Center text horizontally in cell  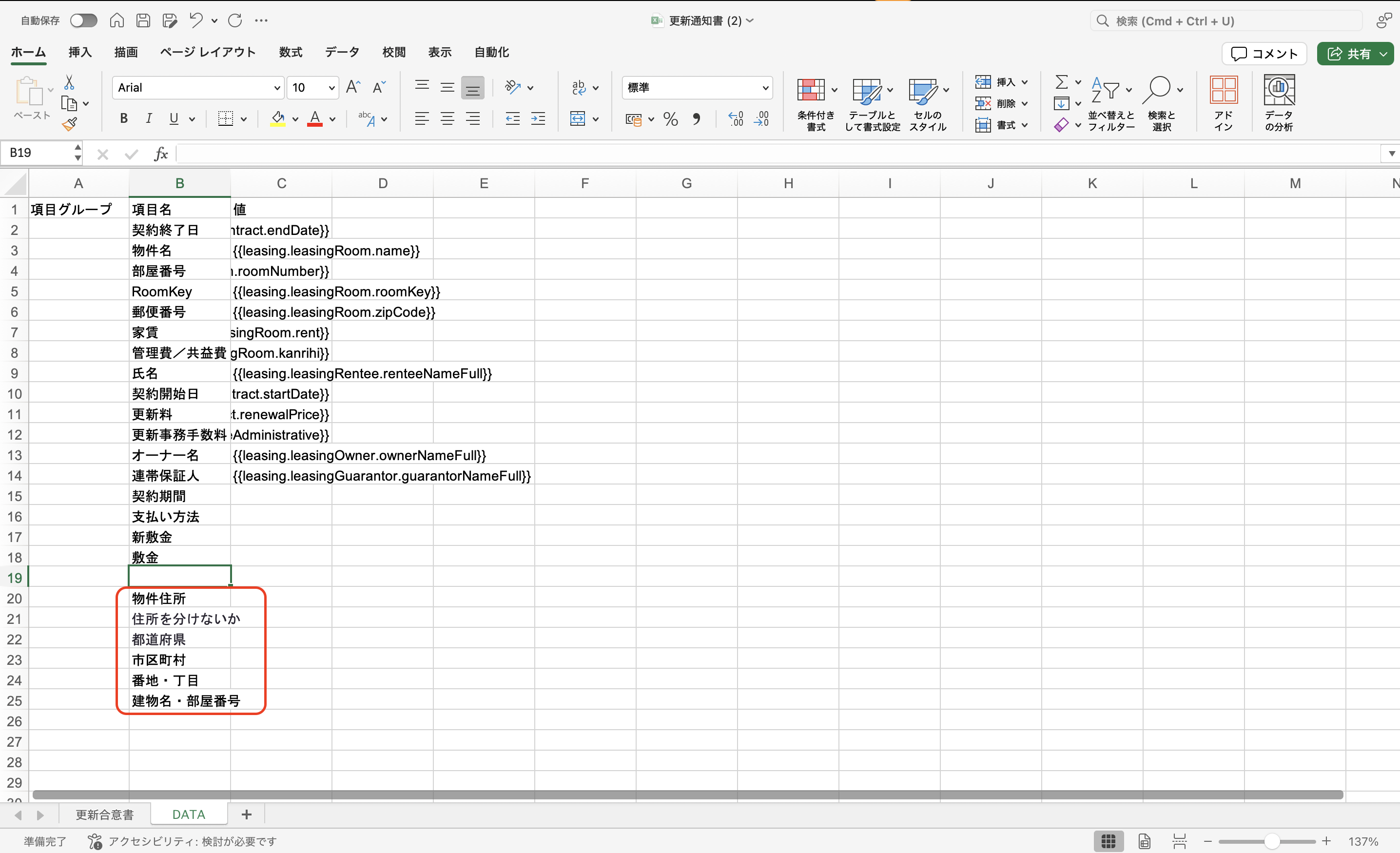(447, 119)
